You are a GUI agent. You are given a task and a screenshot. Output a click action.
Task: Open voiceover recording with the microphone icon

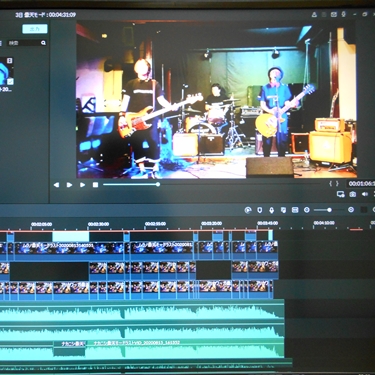pyautogui.click(x=272, y=210)
